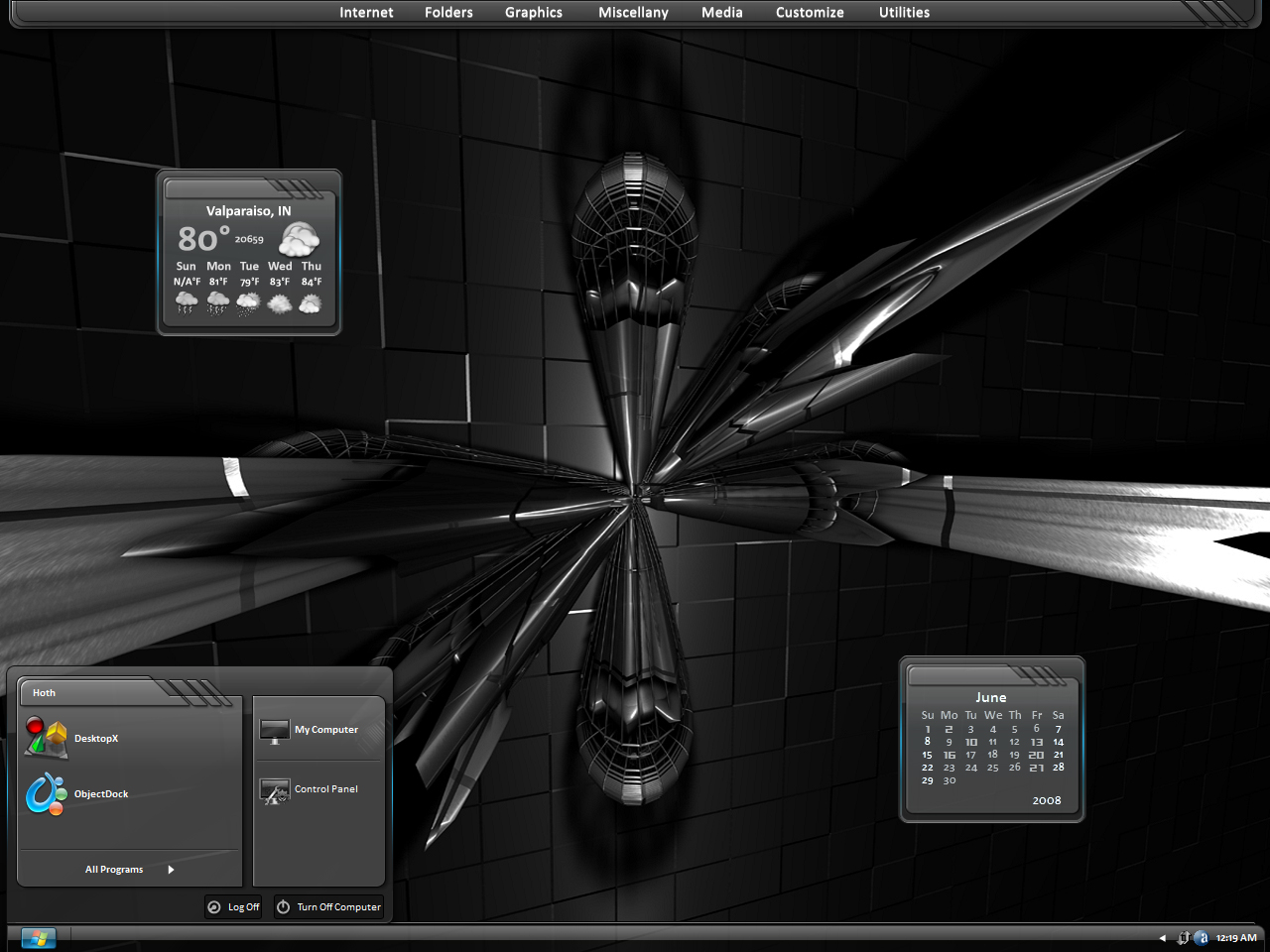Click the taskbar clock showing 12:19 AM

pyautogui.click(x=1236, y=938)
